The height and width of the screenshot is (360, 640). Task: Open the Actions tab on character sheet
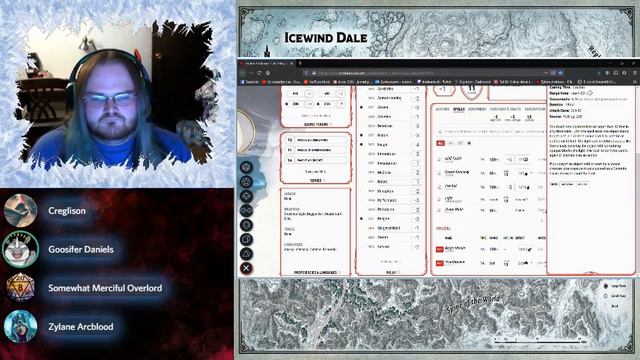(x=442, y=109)
